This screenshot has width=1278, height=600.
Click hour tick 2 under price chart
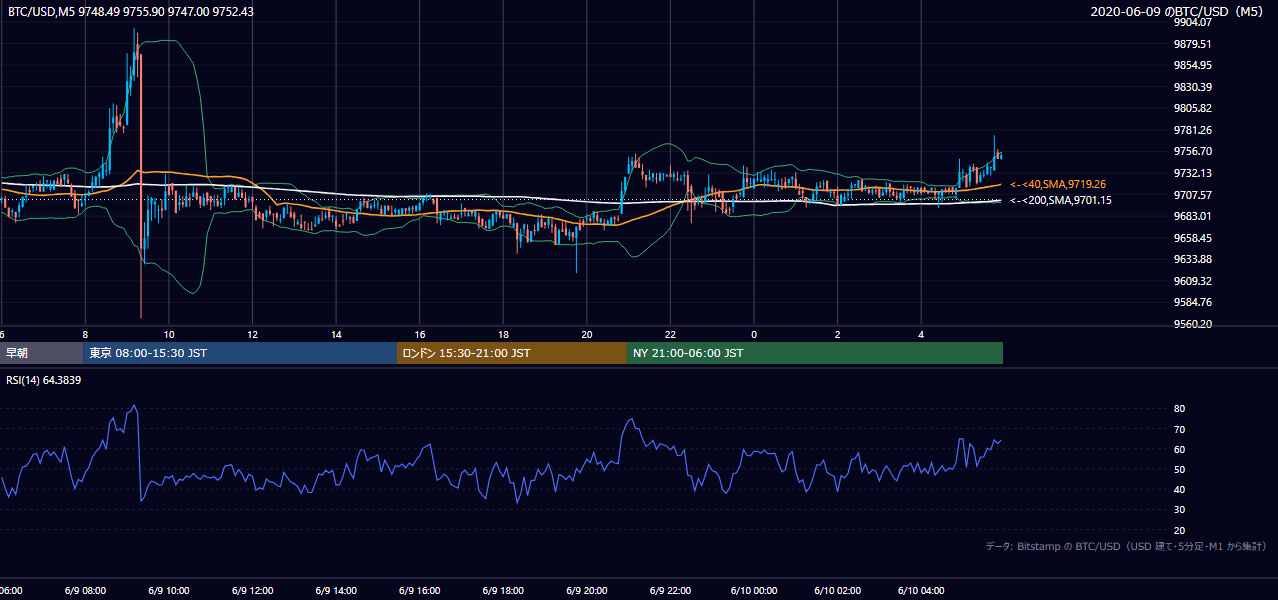[838, 334]
